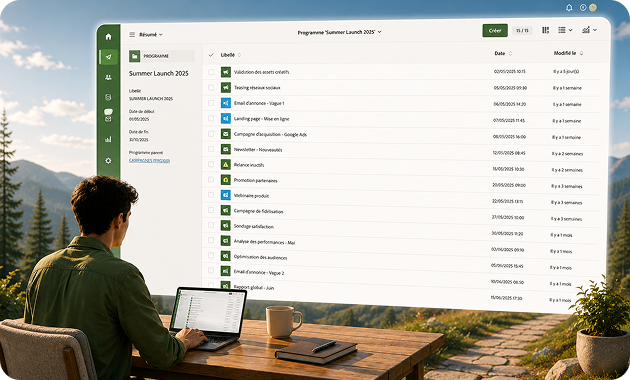
Task: Click megaphone icon of Validation des assets créatifs
Action: tap(226, 72)
